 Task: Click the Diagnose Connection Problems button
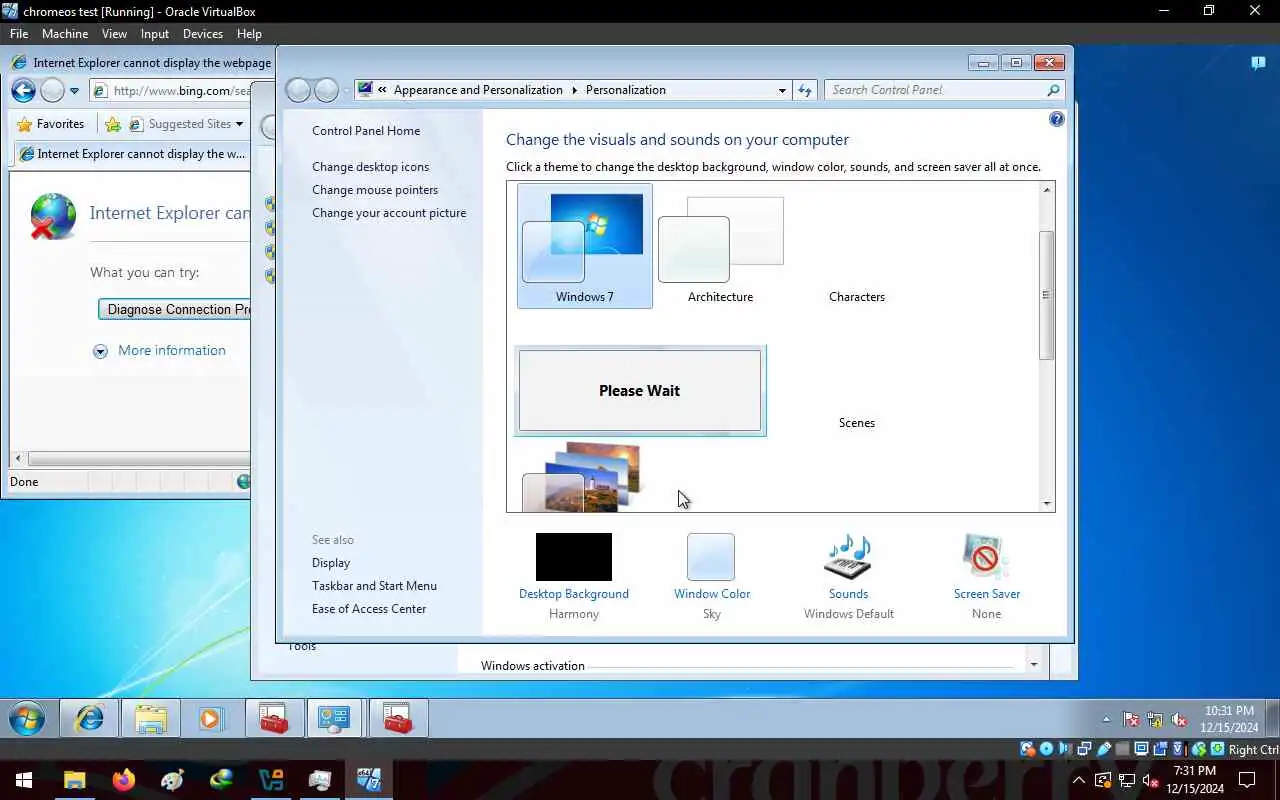pos(175,309)
